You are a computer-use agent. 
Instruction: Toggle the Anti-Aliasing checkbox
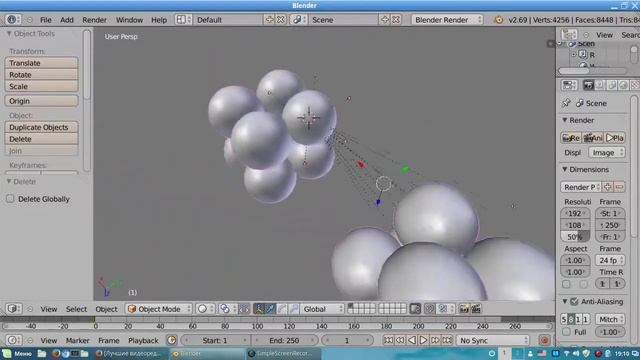click(x=574, y=302)
